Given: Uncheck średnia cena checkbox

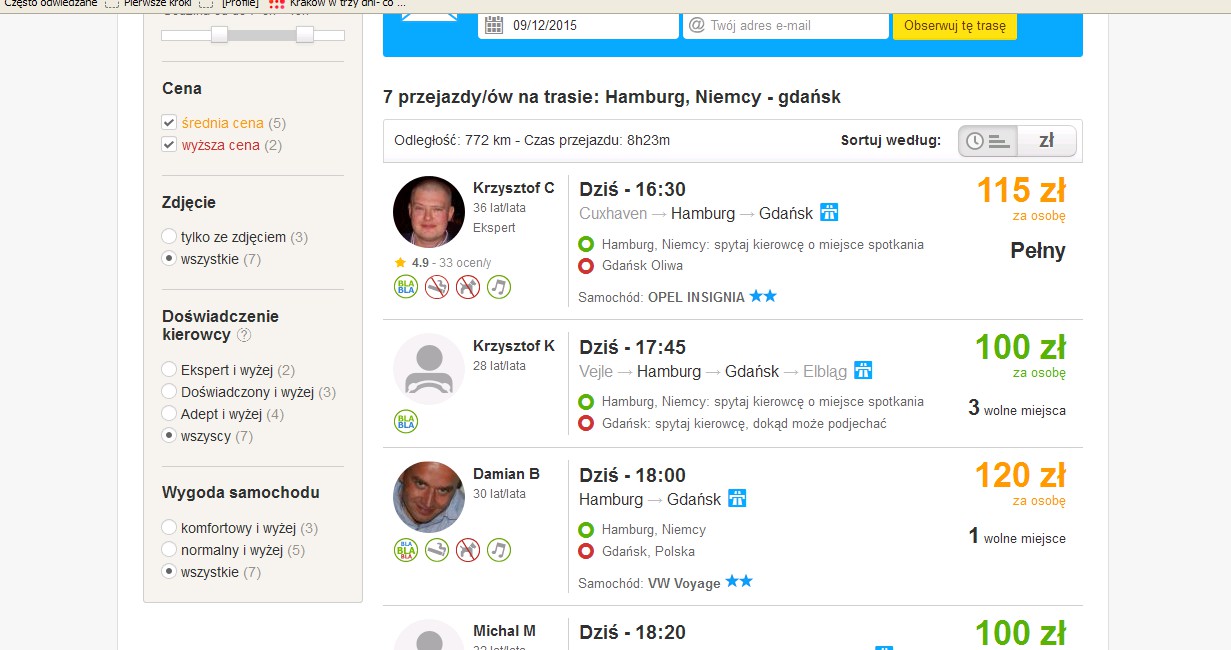Looking at the screenshot, I should point(169,122).
